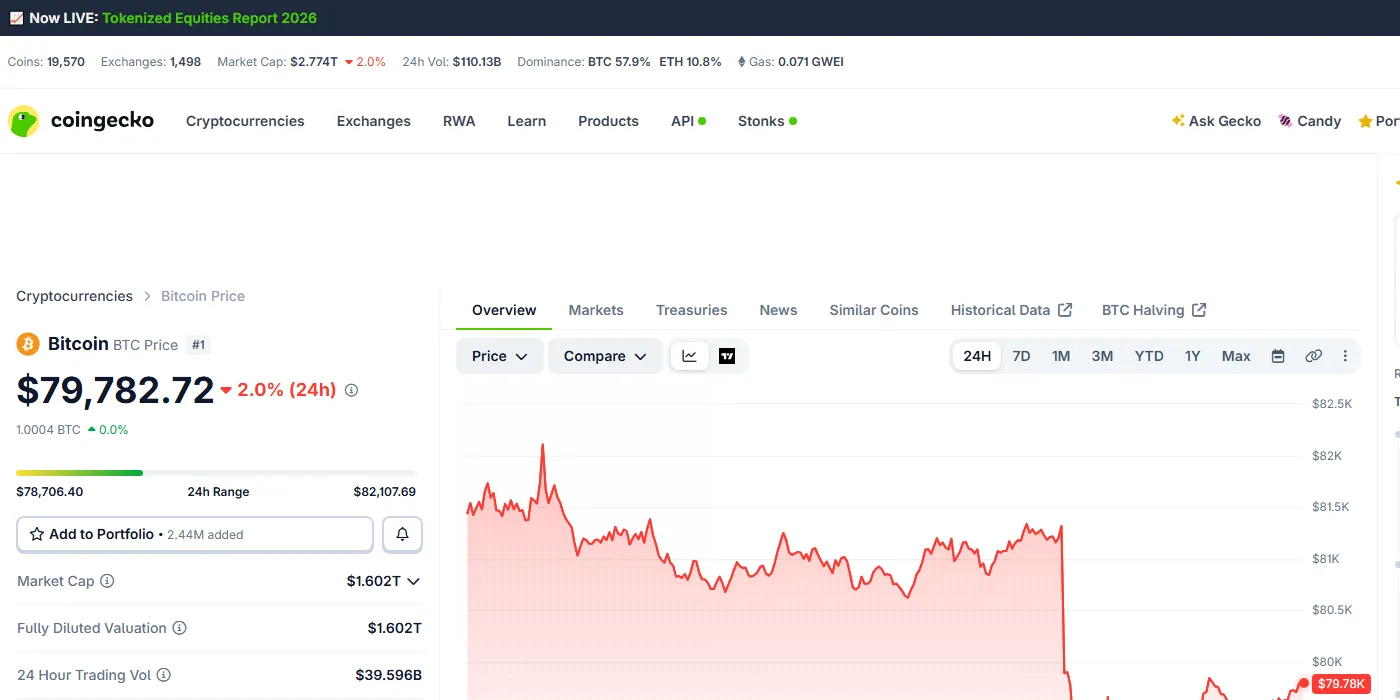
Task: Open the CoinGecko logo home link
Action: pos(81,121)
